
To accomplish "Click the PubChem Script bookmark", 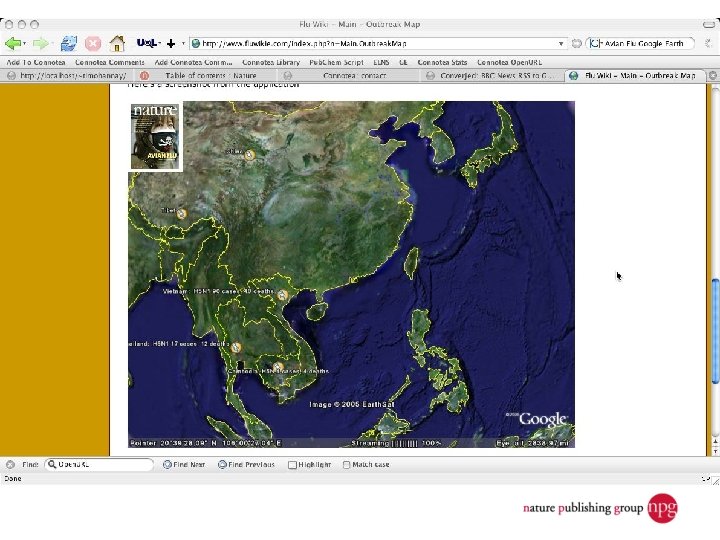I will [336, 62].
